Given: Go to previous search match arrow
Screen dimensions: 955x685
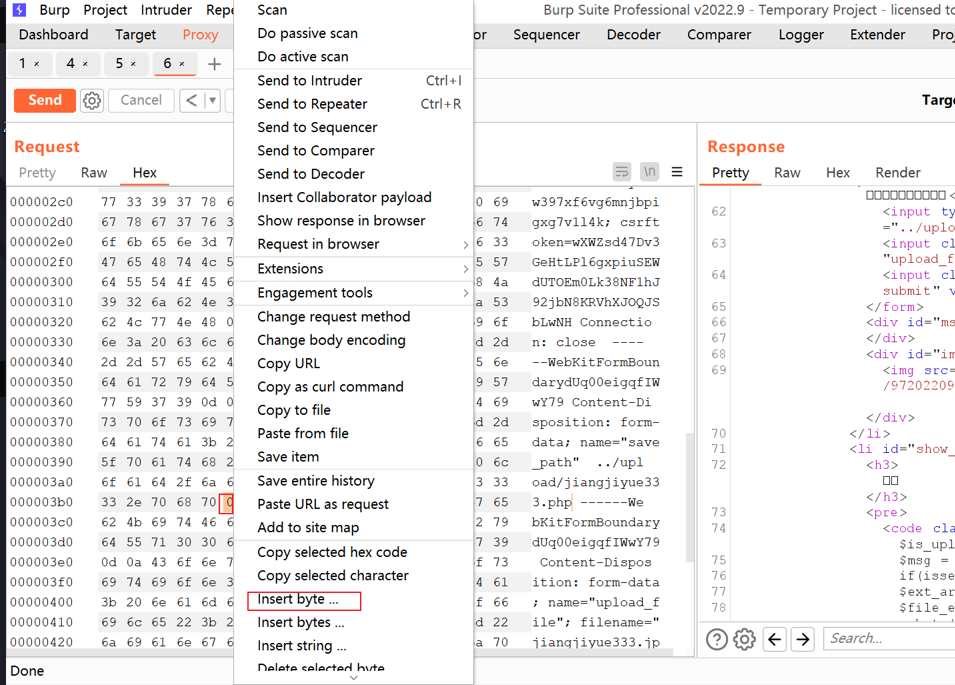Looking at the screenshot, I should click(774, 639).
